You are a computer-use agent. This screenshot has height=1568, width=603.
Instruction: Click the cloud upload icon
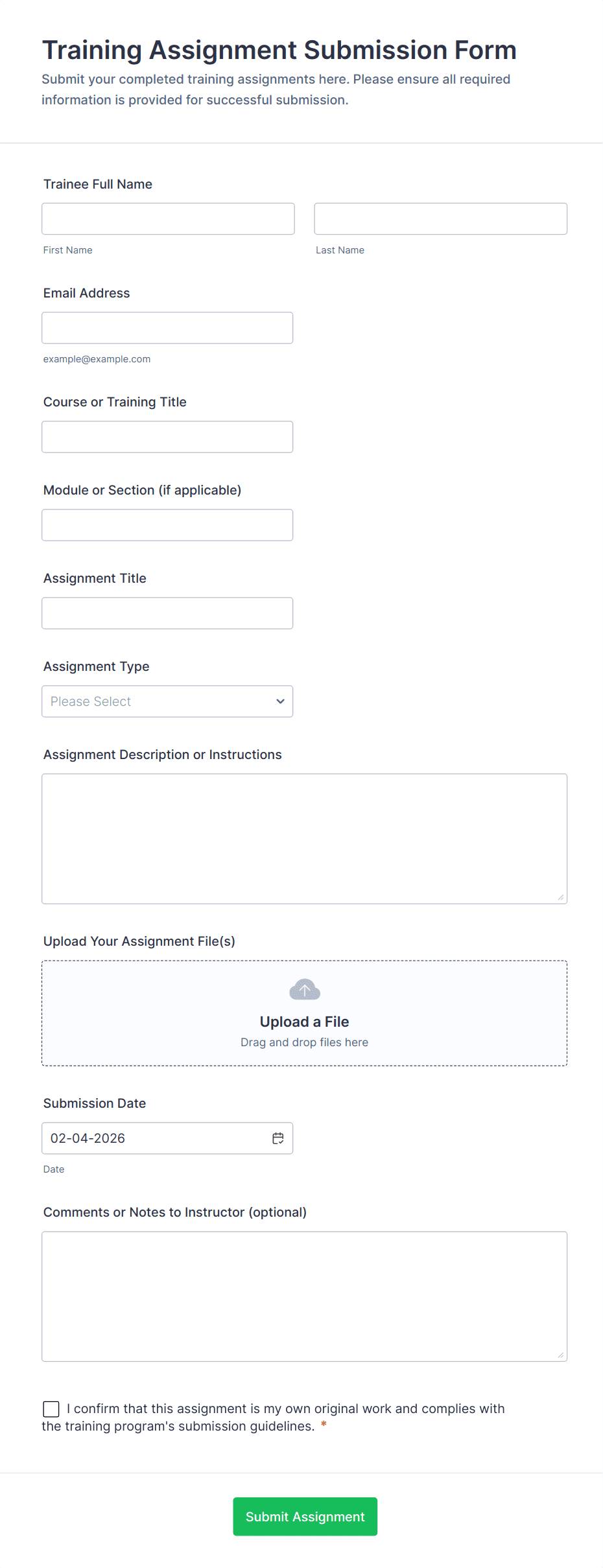(304, 990)
